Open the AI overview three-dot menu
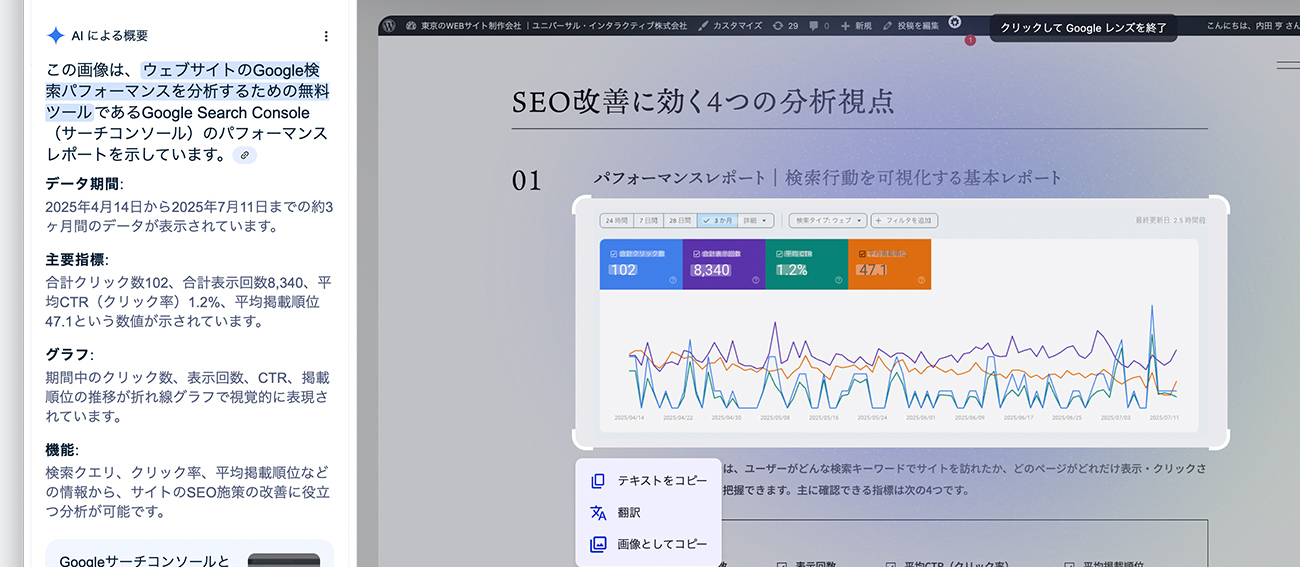 pyautogui.click(x=326, y=36)
